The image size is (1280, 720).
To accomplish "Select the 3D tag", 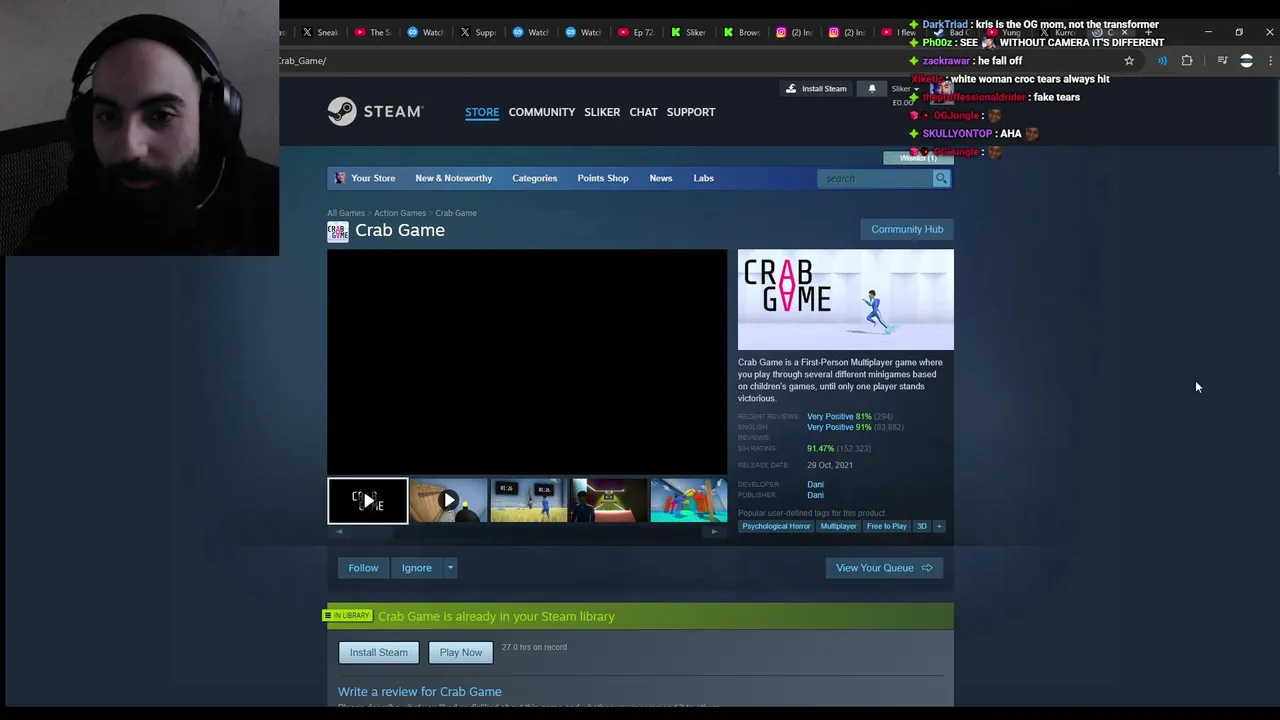I will click(x=922, y=526).
